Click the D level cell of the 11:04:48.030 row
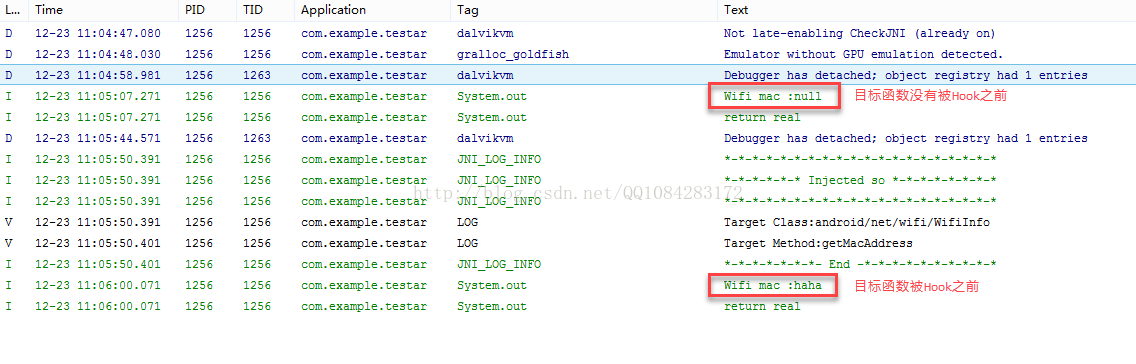This screenshot has height=364, width=1136. 9,54
